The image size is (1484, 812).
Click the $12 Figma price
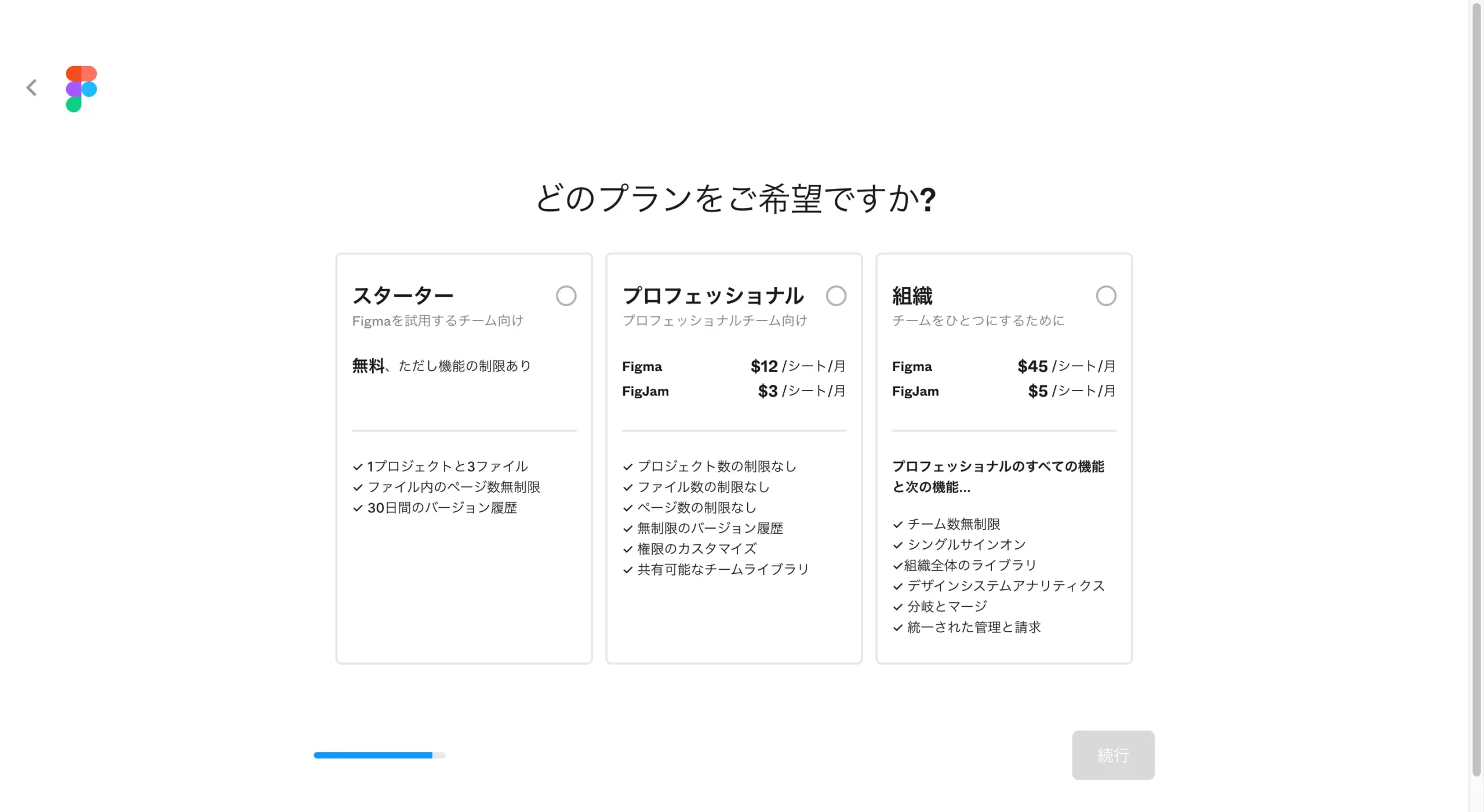point(764,366)
